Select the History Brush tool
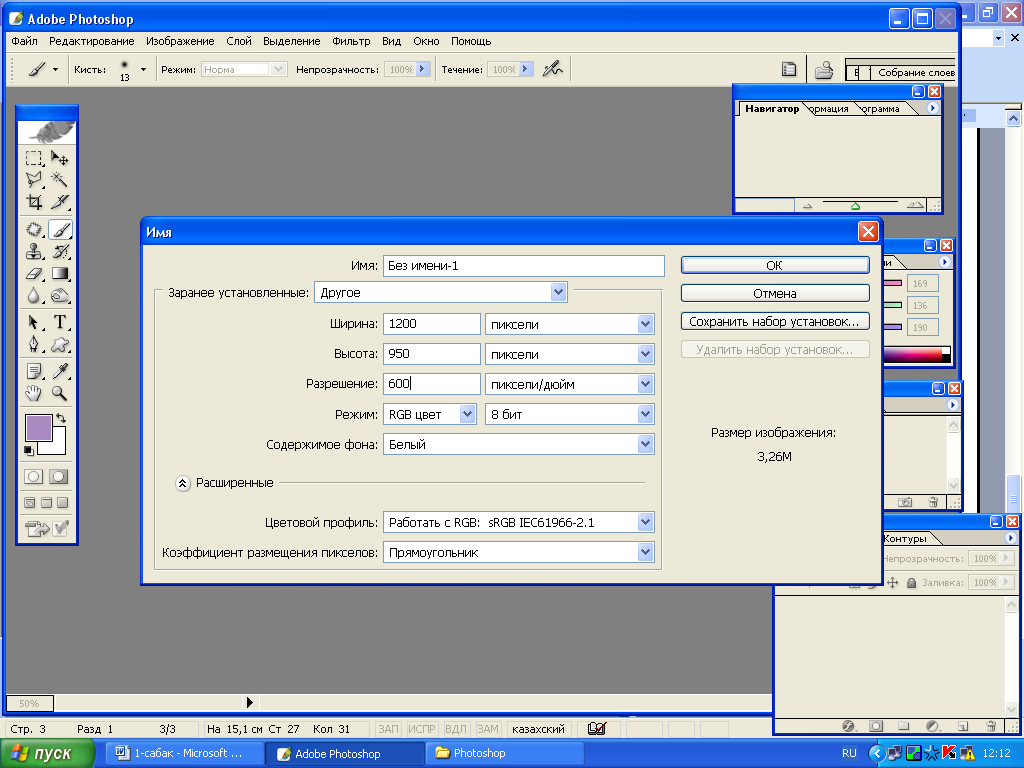 (59, 251)
